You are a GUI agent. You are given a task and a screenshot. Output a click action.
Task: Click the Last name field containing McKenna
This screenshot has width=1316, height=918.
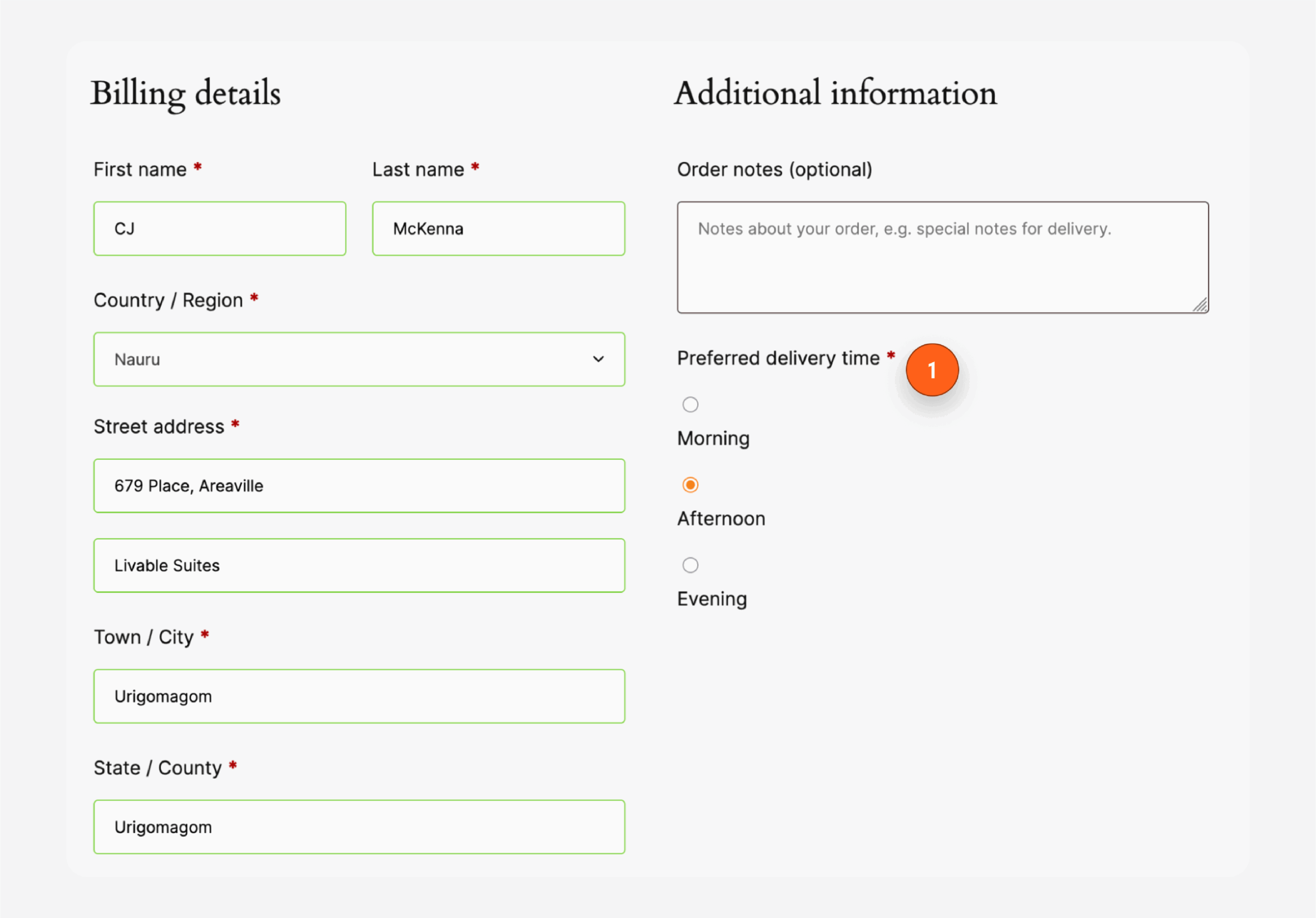pos(498,228)
